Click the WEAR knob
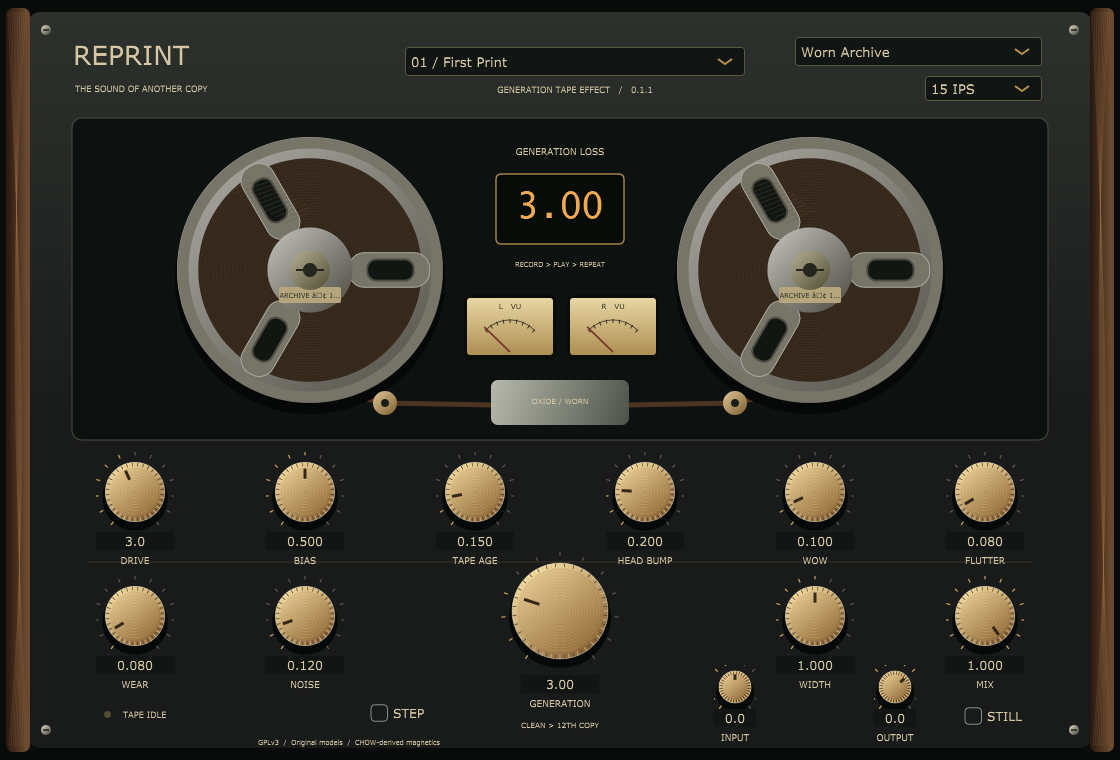Viewport: 1120px width, 760px height. (135, 616)
